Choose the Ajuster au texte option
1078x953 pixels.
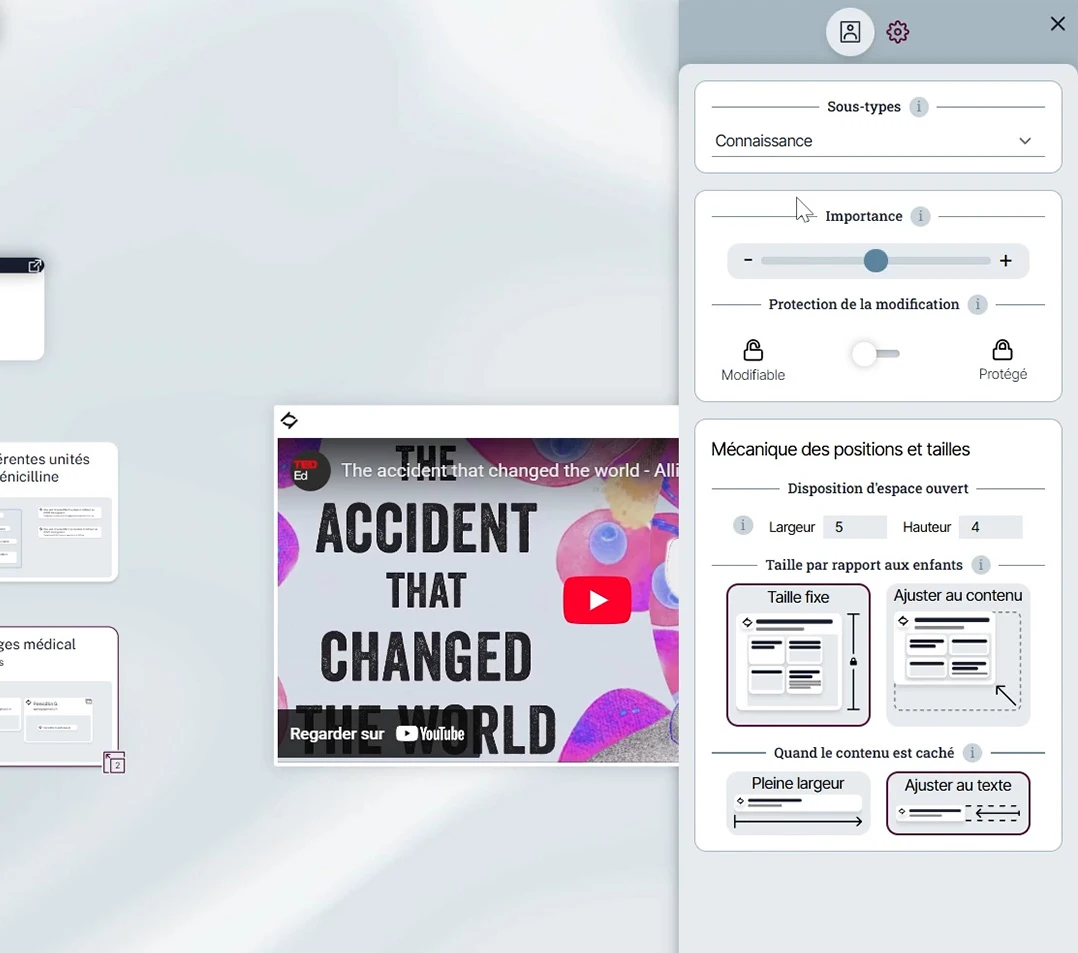pos(958,803)
